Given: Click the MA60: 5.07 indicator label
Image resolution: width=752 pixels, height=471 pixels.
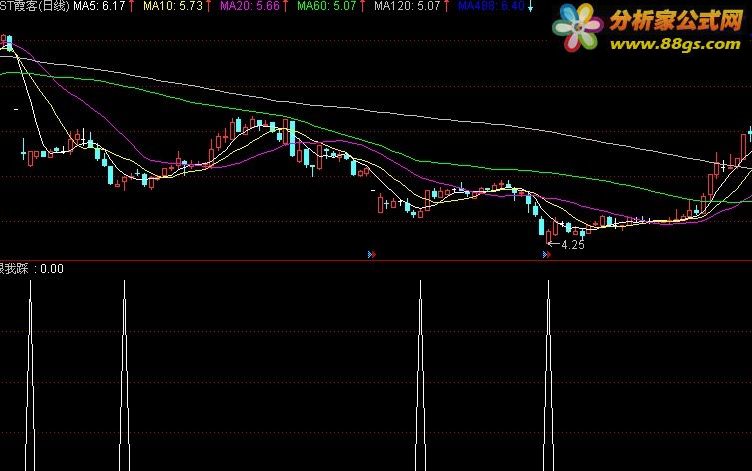Looking at the screenshot, I should tap(327, 6).
